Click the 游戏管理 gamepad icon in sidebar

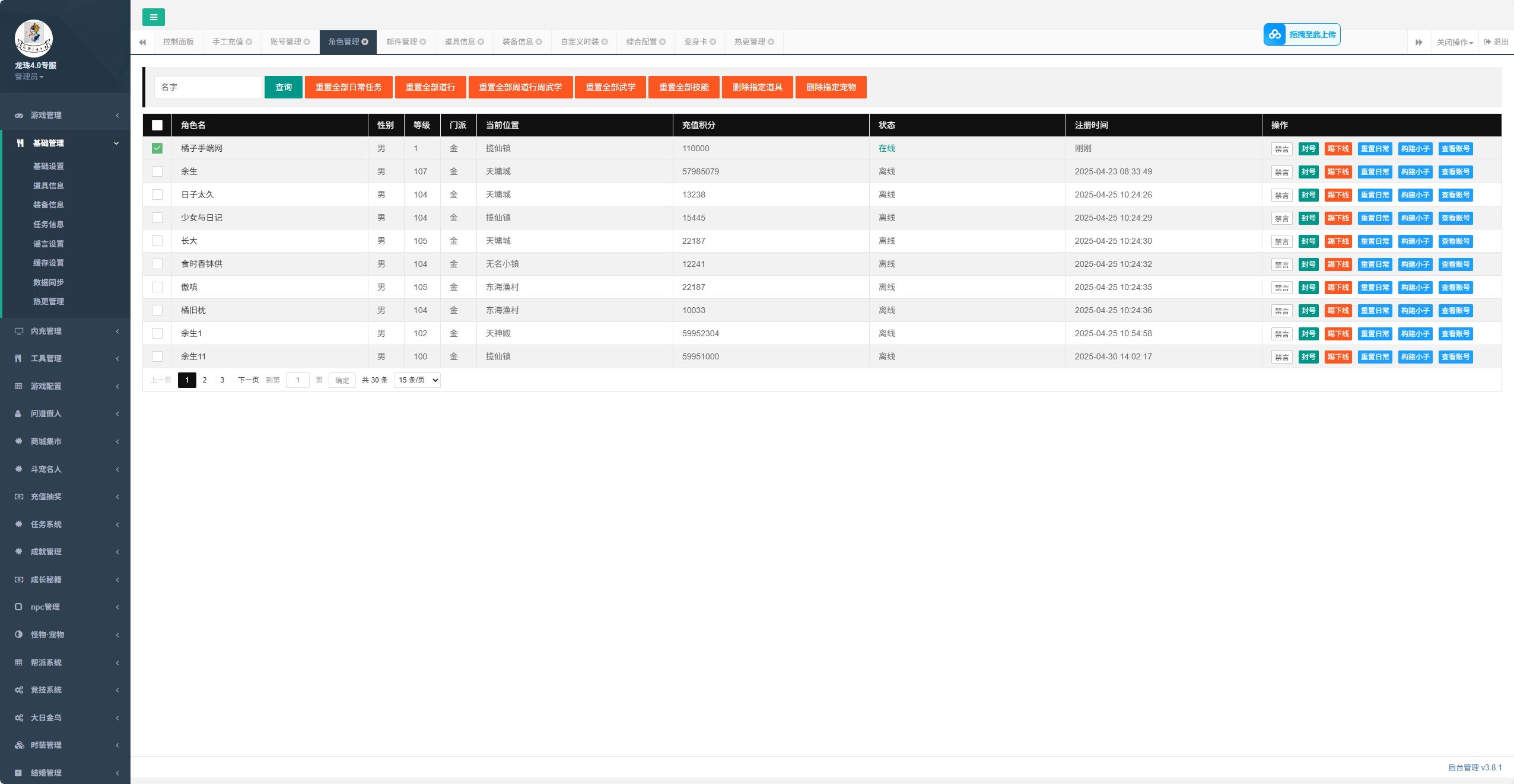pos(19,115)
